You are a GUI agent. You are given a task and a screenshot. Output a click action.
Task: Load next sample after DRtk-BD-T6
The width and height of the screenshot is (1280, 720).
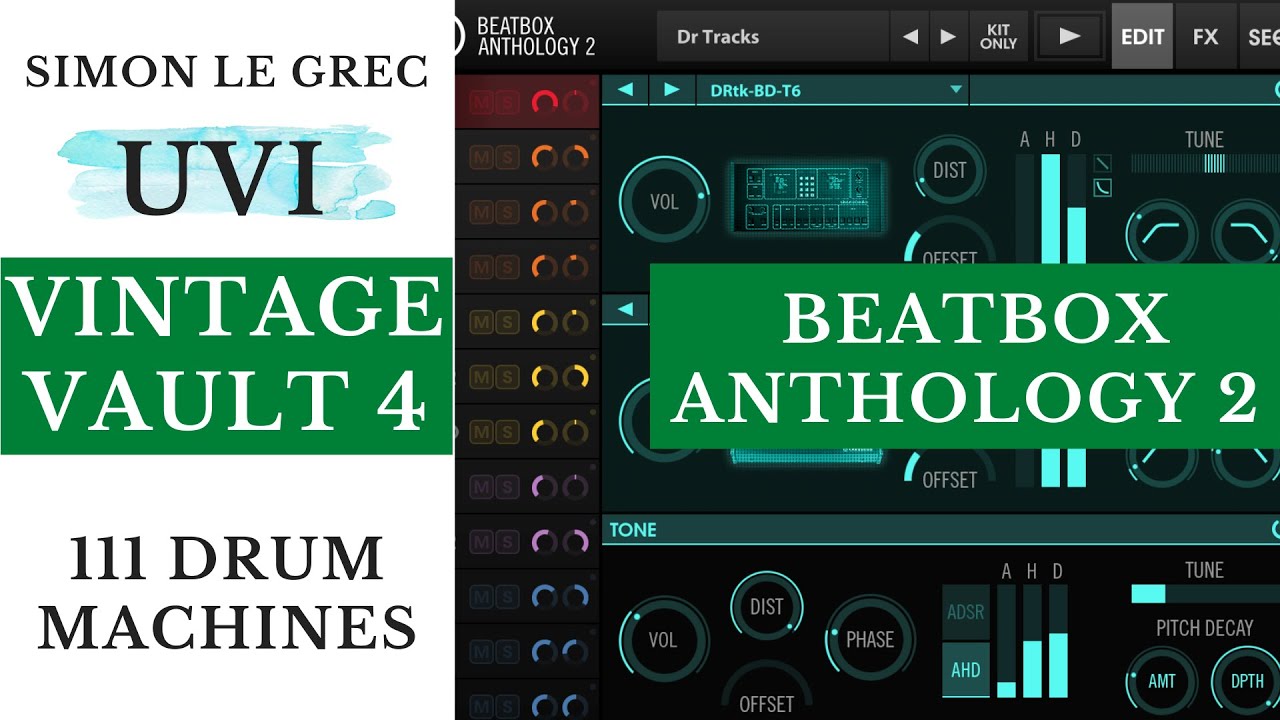[672, 90]
